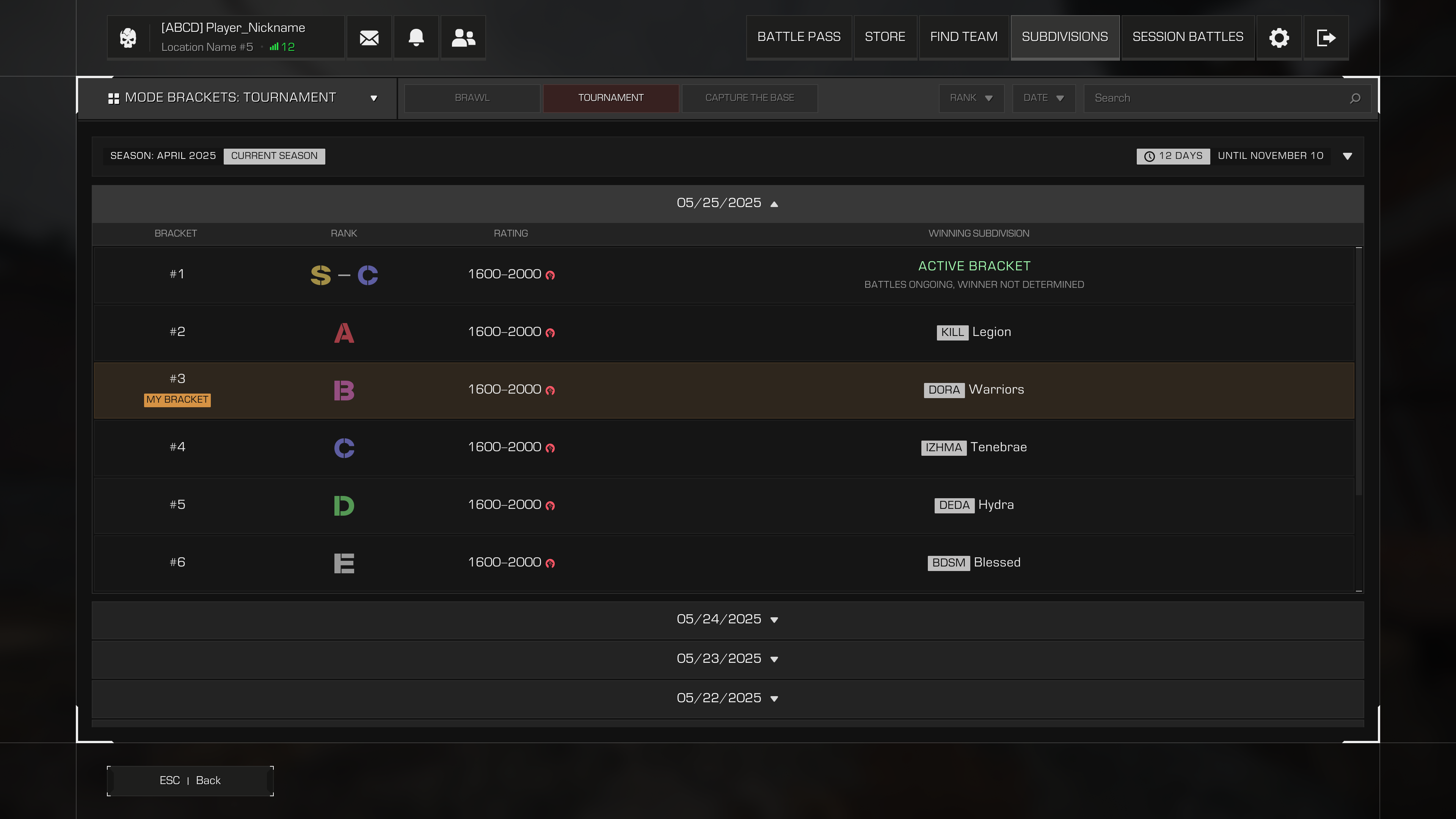This screenshot has width=1456, height=819.
Task: Click the Current Season badge
Action: coord(274,156)
